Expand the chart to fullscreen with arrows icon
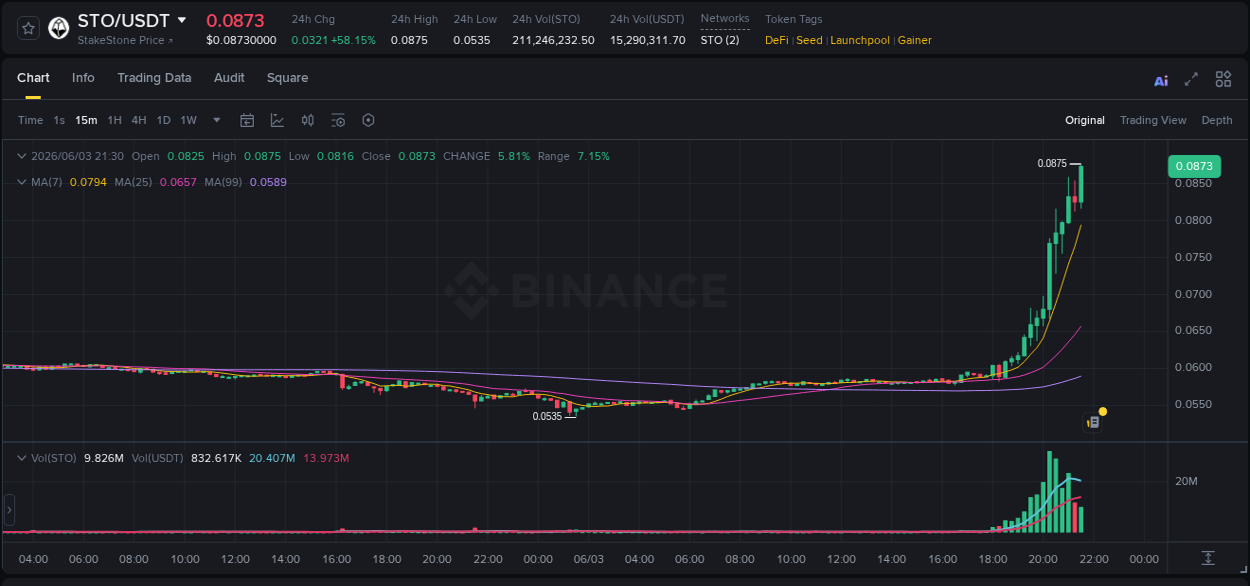The height and width of the screenshot is (586, 1250). pos(1191,79)
